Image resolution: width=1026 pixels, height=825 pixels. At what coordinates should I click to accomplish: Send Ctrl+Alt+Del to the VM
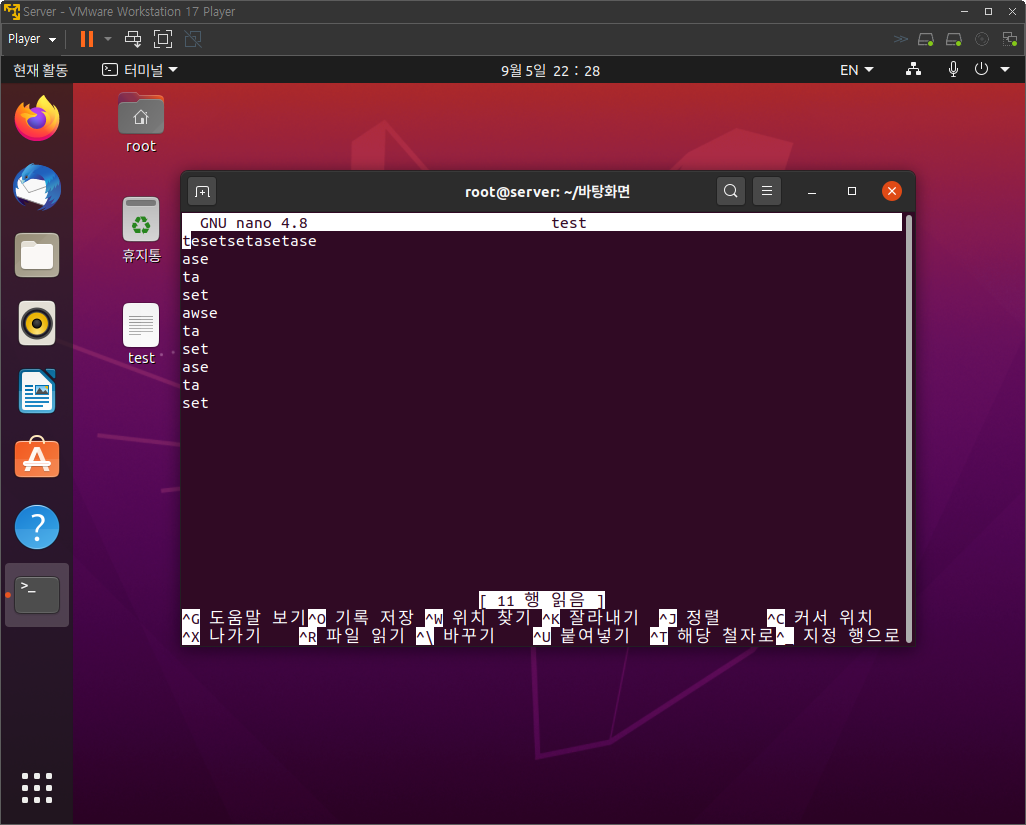pos(133,39)
